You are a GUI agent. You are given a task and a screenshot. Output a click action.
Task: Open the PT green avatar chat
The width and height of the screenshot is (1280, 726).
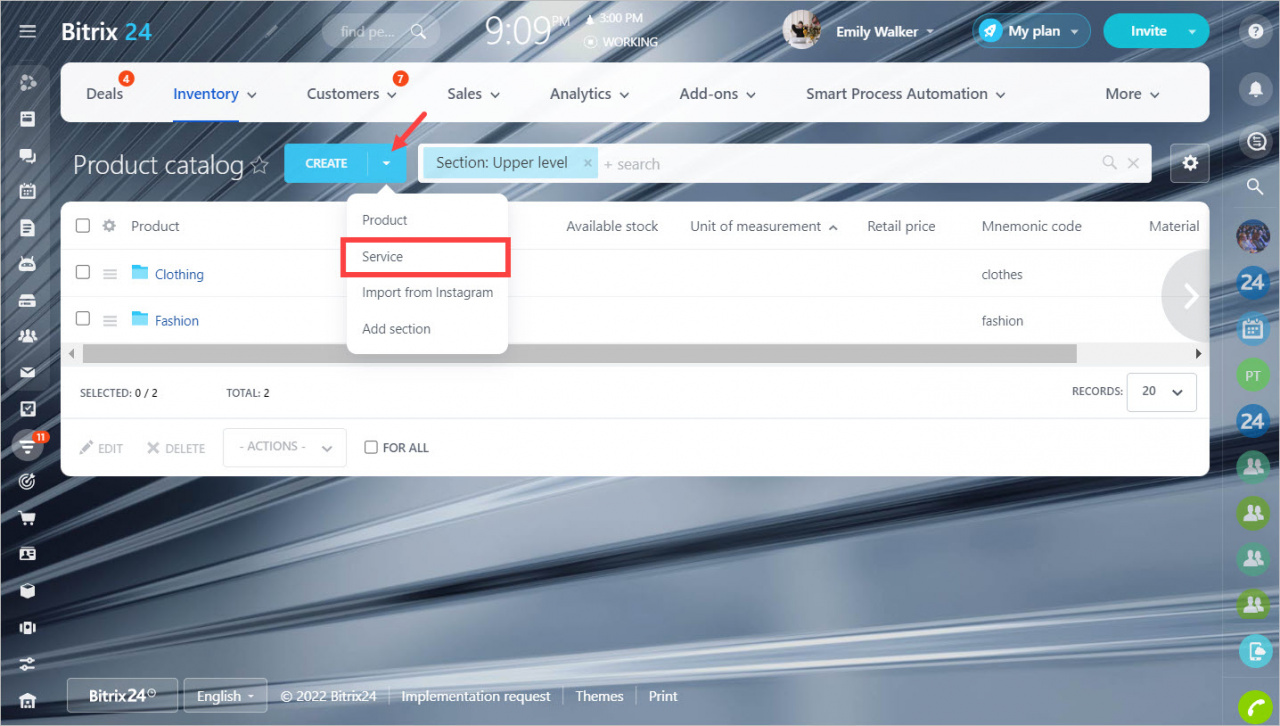tap(1252, 375)
